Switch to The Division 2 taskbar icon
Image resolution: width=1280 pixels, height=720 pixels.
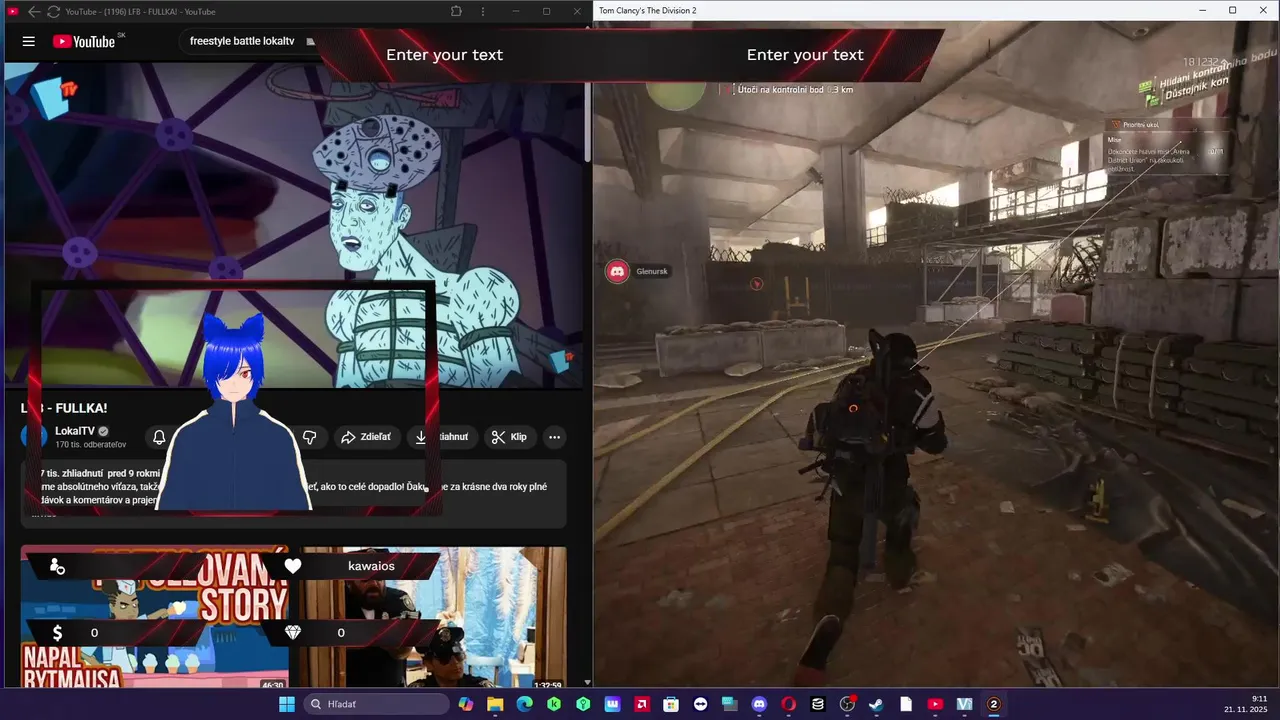click(x=994, y=704)
